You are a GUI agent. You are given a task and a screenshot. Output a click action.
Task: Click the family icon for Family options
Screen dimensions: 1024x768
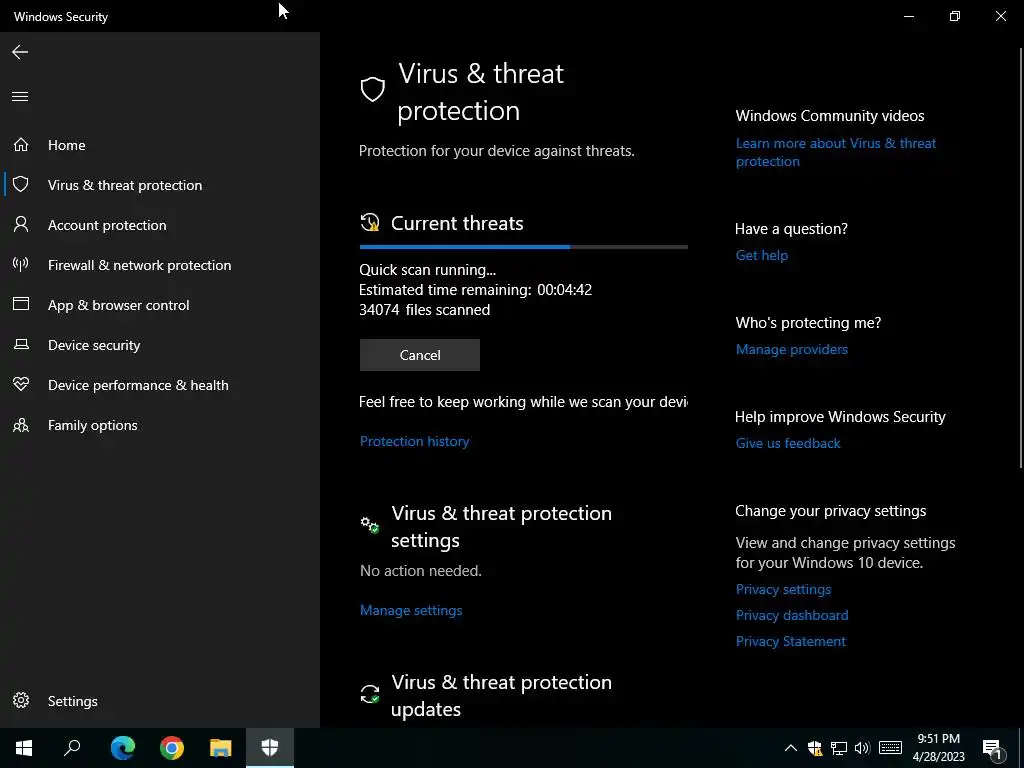[x=21, y=425]
